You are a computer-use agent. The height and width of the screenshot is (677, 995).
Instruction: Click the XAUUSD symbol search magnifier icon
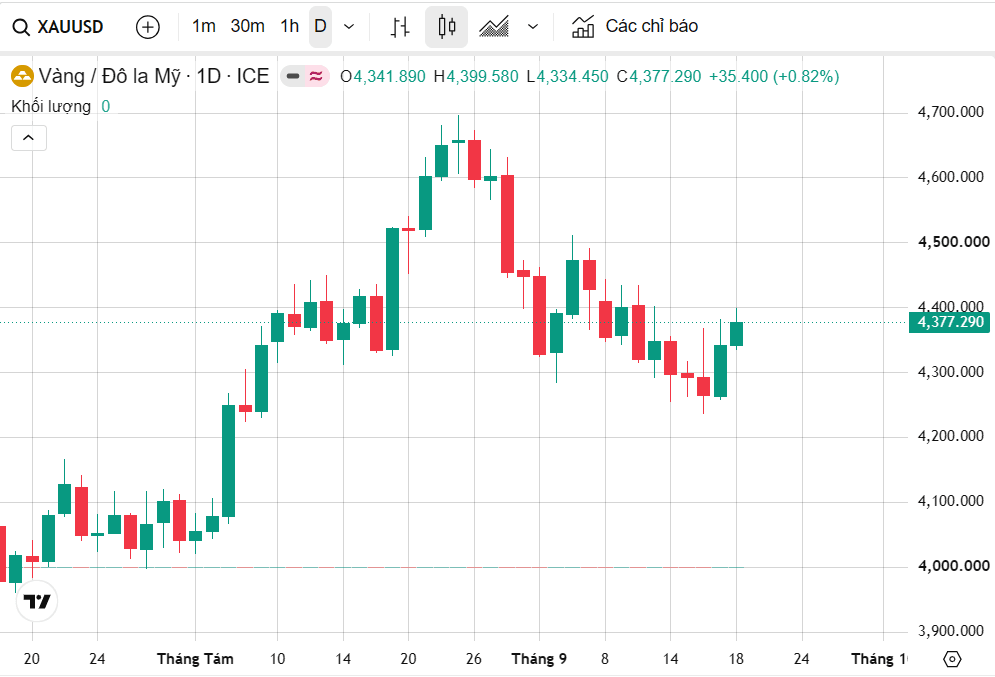tap(21, 27)
